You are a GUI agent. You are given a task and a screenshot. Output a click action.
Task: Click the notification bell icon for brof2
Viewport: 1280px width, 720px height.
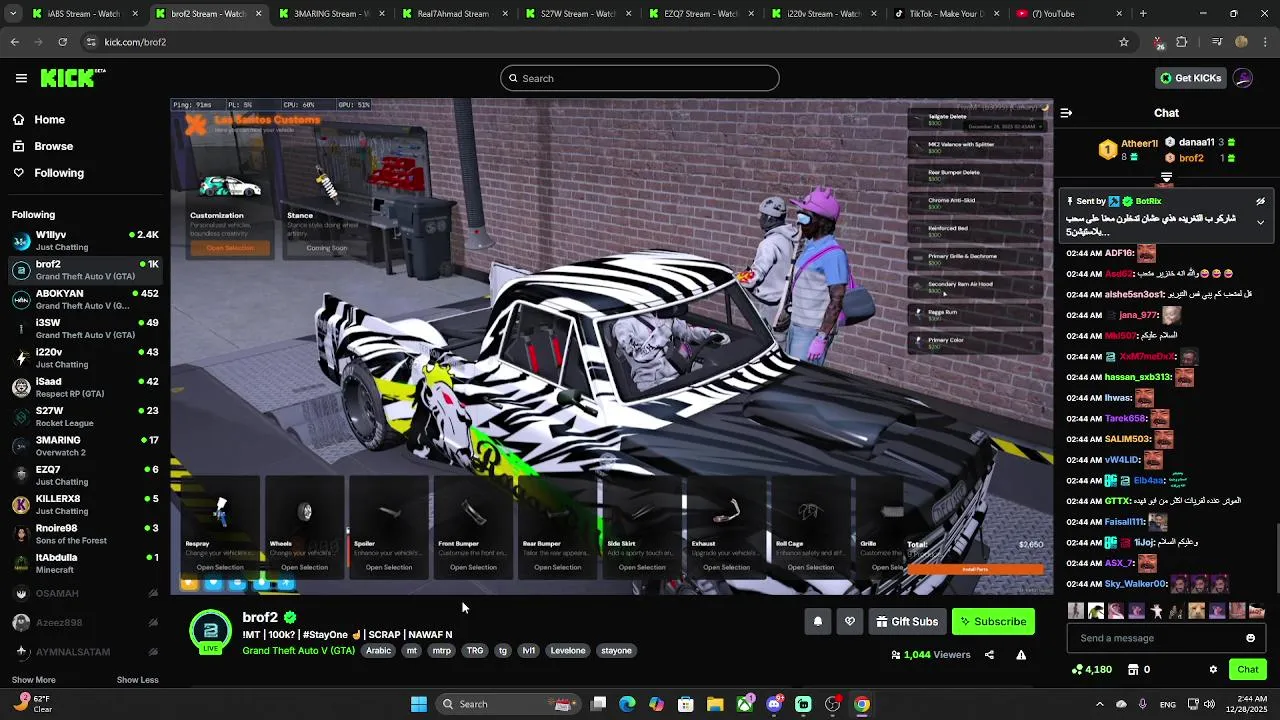tap(818, 622)
